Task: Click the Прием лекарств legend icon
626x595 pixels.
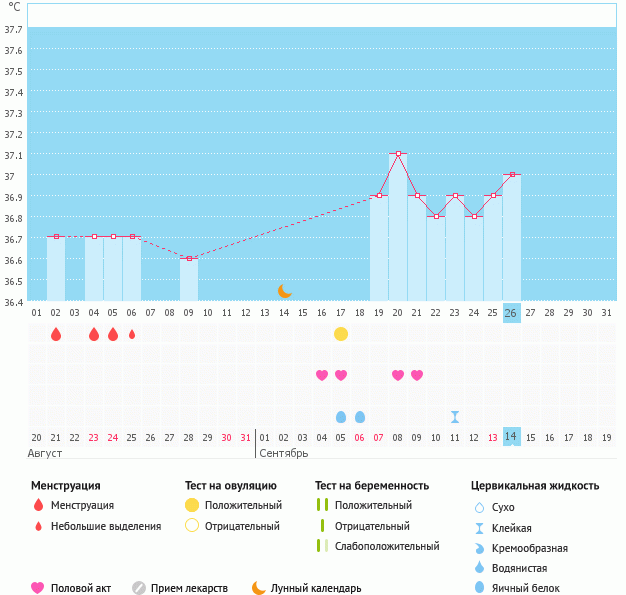Action: [139, 588]
